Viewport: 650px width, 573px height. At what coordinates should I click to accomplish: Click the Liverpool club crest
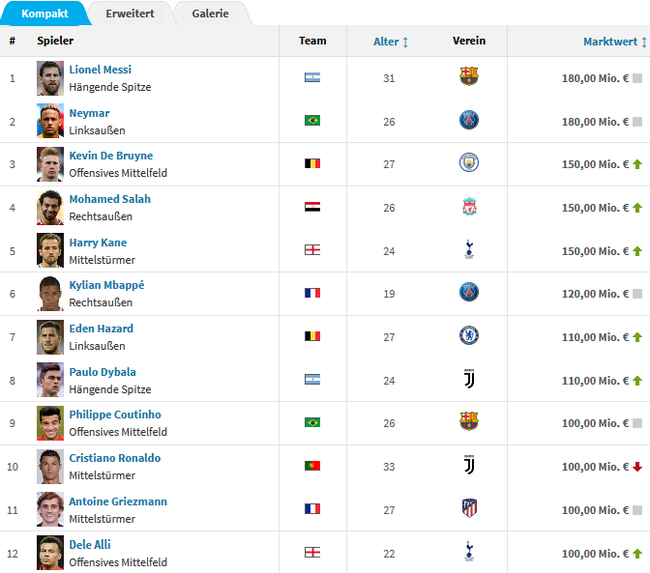coord(469,206)
